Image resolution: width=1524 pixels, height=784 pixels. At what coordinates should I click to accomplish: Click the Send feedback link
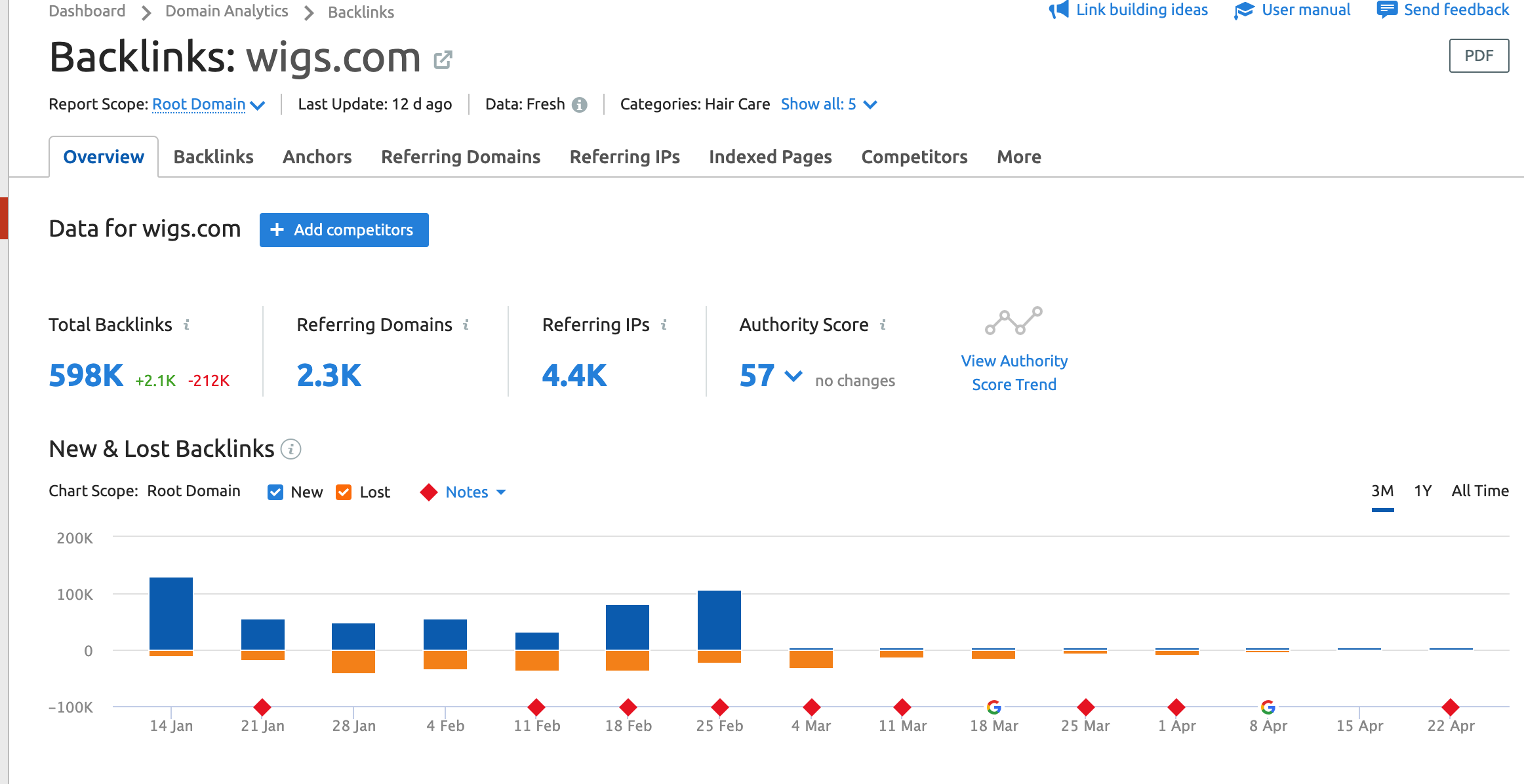point(1456,10)
